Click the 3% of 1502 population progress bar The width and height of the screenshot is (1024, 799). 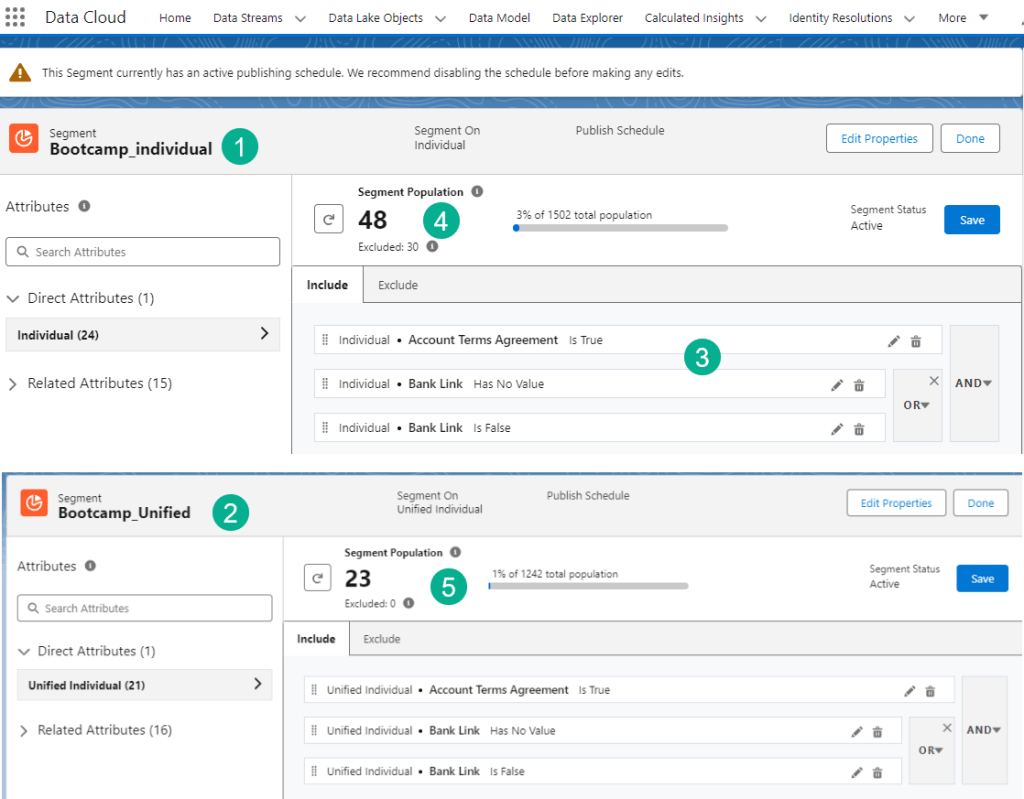(x=620, y=228)
